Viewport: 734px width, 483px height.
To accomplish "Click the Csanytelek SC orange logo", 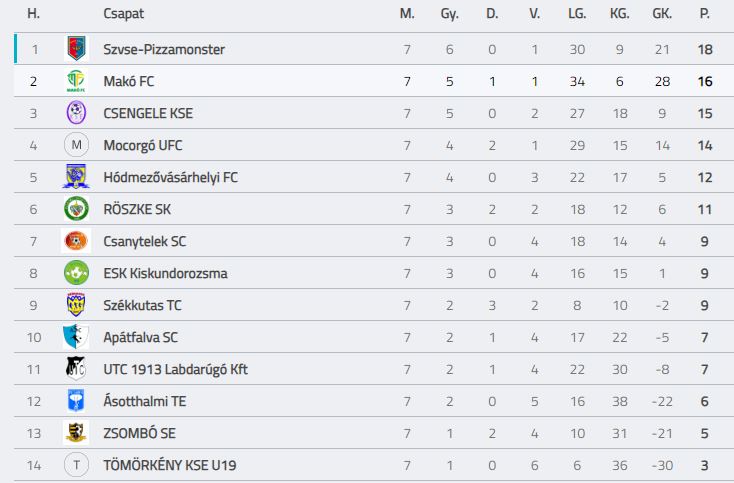I will click(77, 241).
